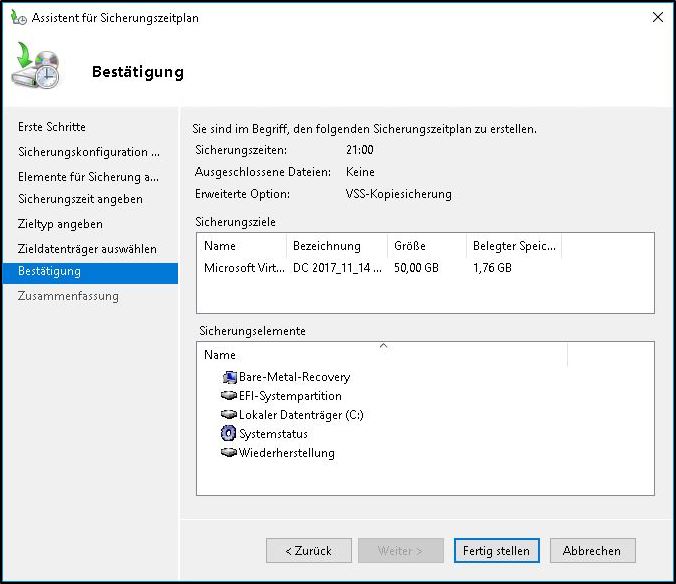Select the highlighted Bestätigung step
The width and height of the screenshot is (676, 584).
coord(90,273)
